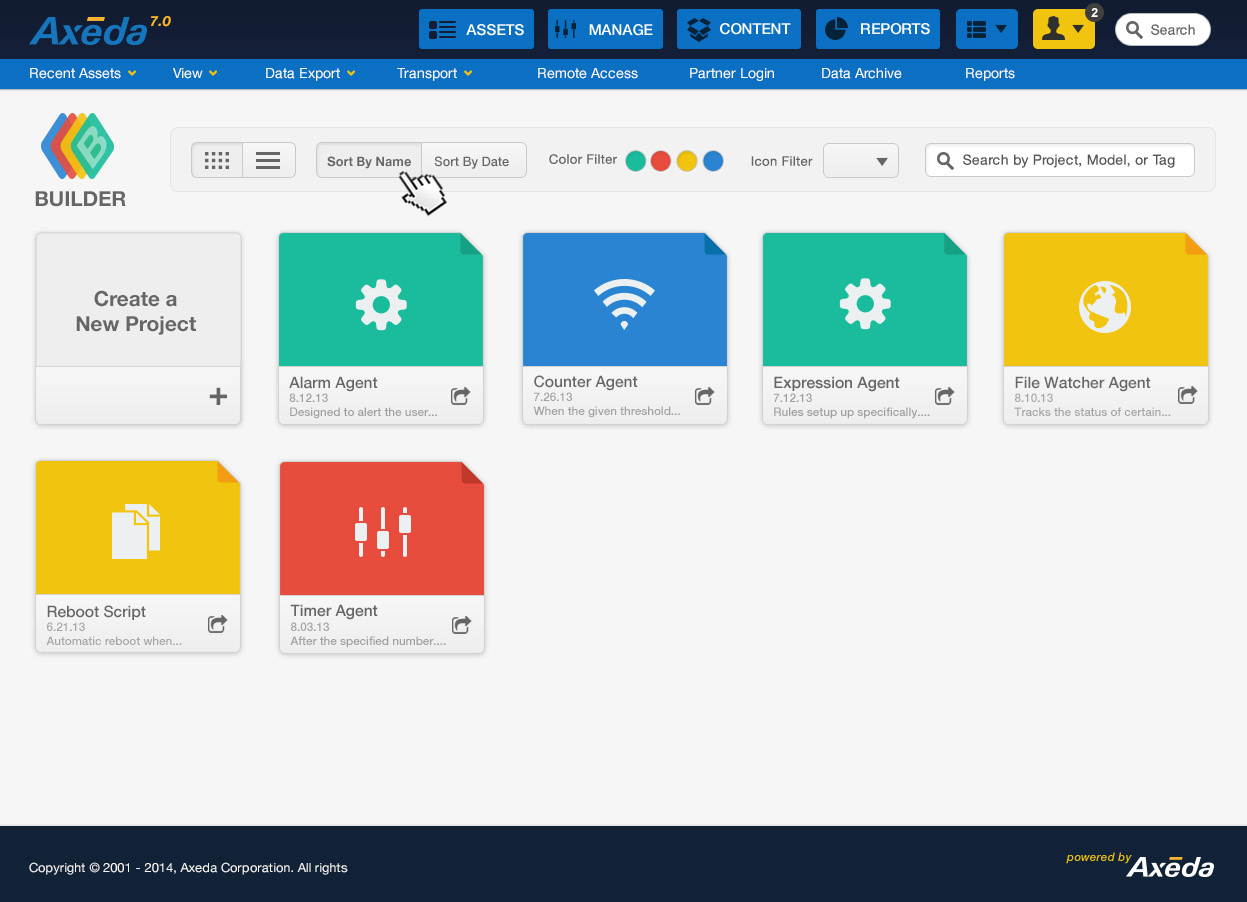Filter by red color
The width and height of the screenshot is (1247, 902).
661,161
